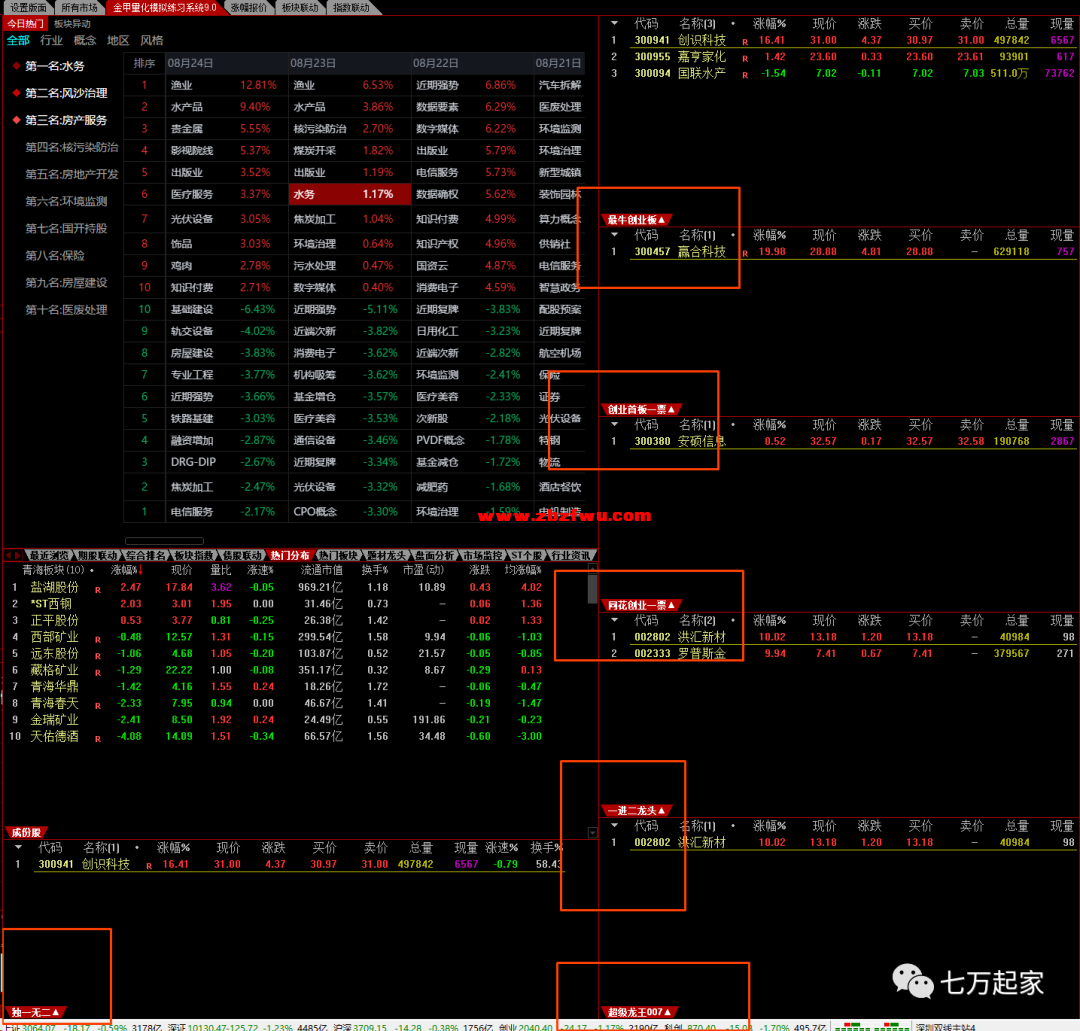Filter hot sectors by 行业
The image size is (1080, 1031).
pyautogui.click(x=51, y=41)
